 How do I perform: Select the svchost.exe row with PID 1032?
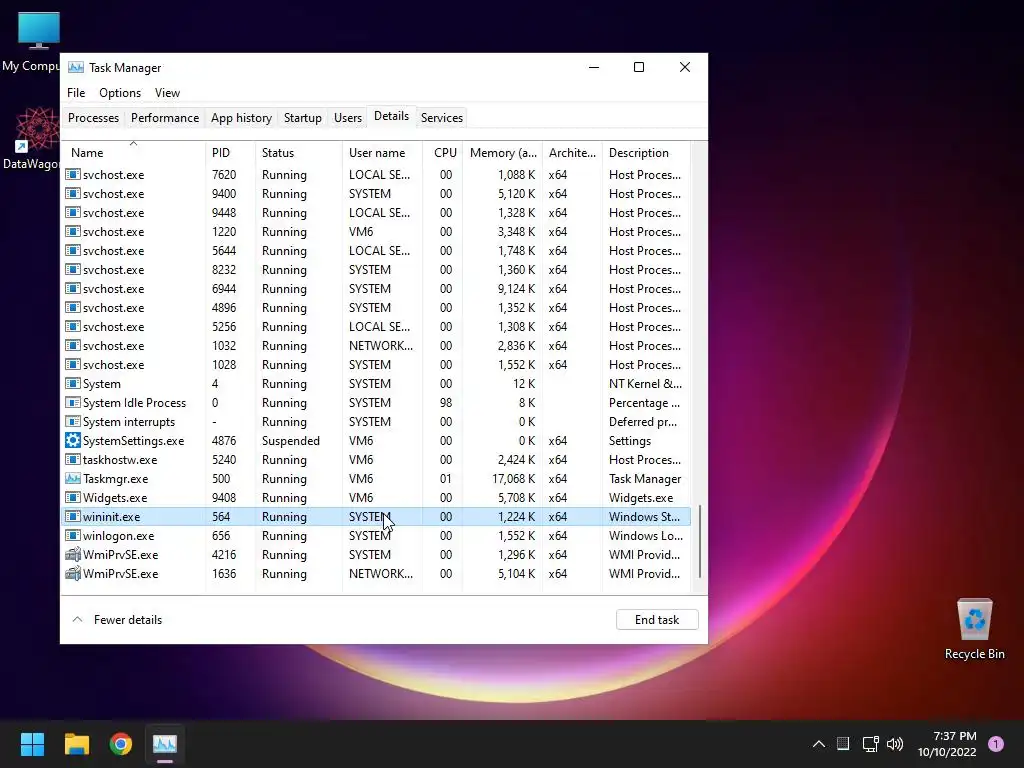point(376,345)
